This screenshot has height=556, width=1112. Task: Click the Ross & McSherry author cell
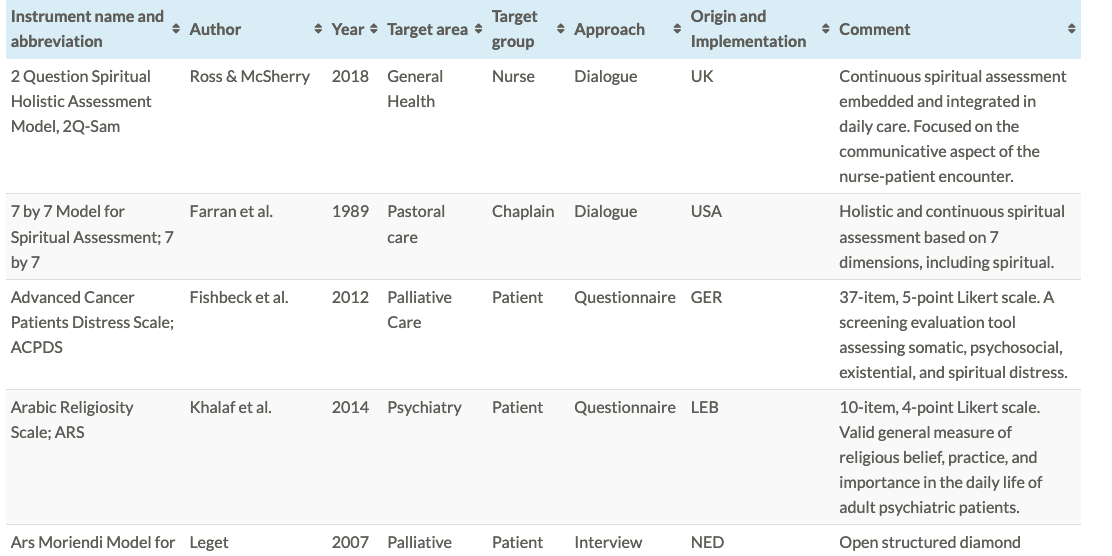(x=250, y=76)
